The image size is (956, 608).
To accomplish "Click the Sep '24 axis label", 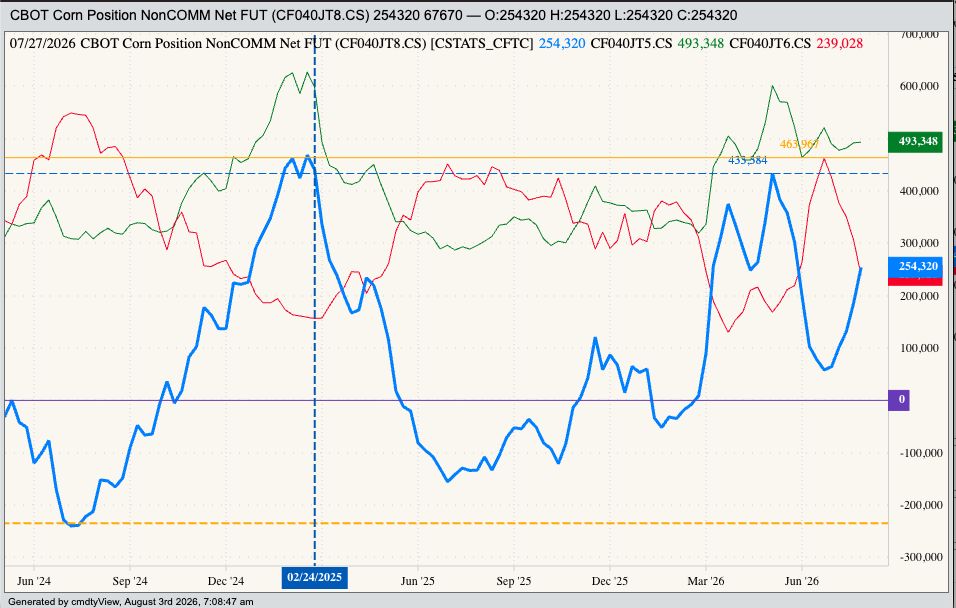I will coord(130,581).
